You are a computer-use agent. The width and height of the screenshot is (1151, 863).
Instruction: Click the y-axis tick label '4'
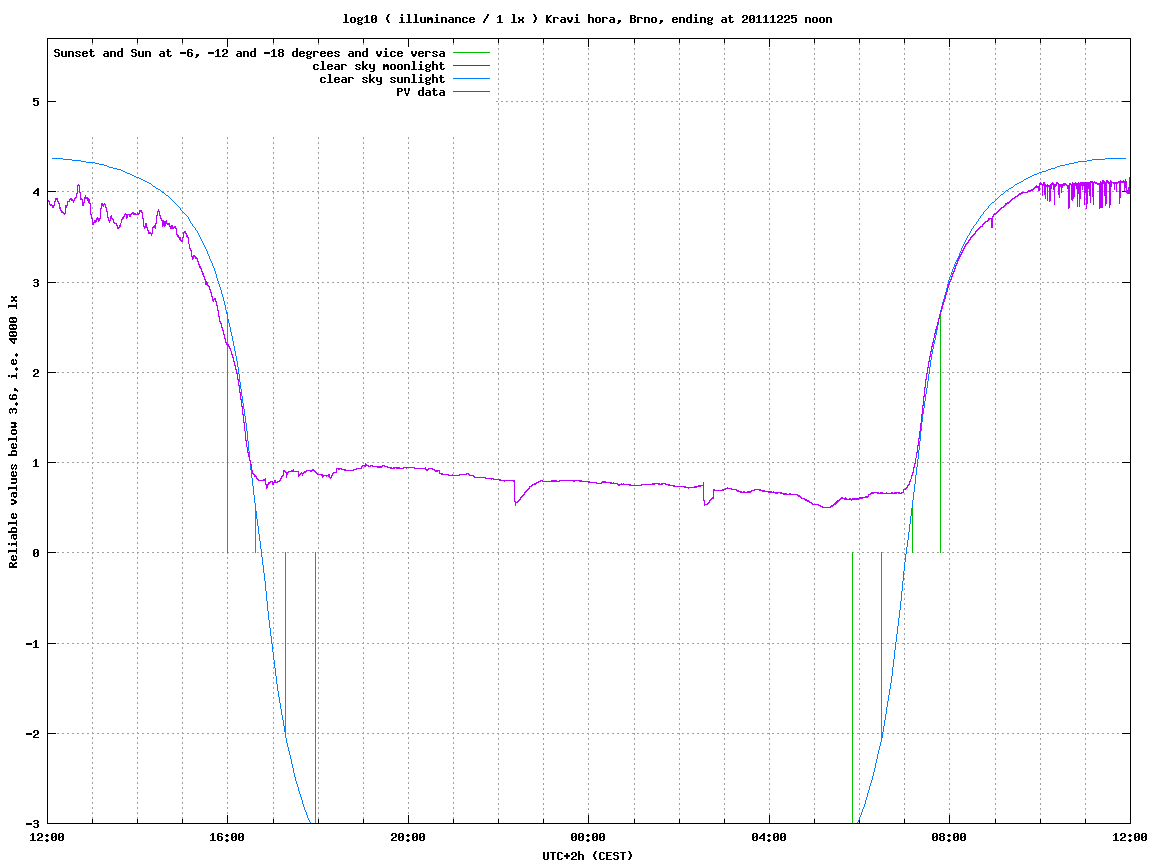click(x=35, y=192)
